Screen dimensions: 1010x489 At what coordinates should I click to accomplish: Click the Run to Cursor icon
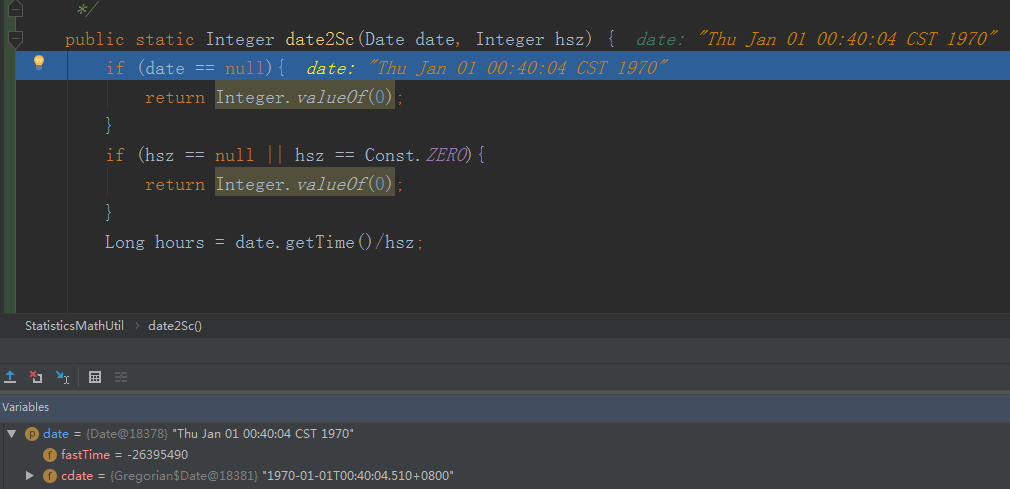point(62,377)
